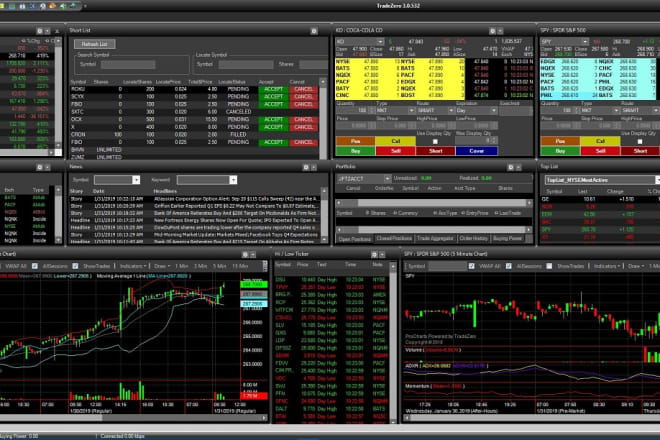
Task: Click small arrow button beside KO panel gear
Action: coord(500,31)
